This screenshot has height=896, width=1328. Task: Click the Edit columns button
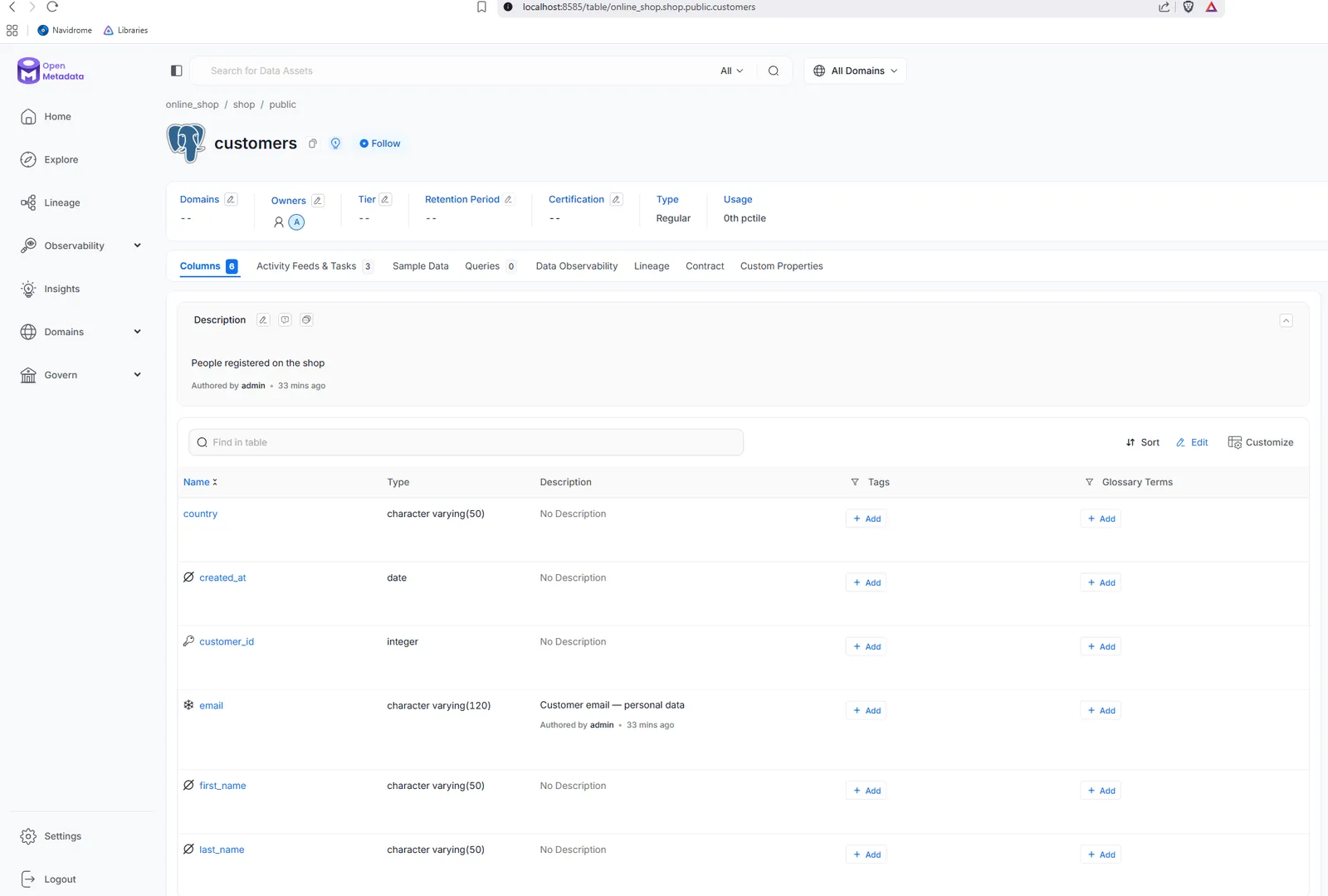pos(1192,443)
